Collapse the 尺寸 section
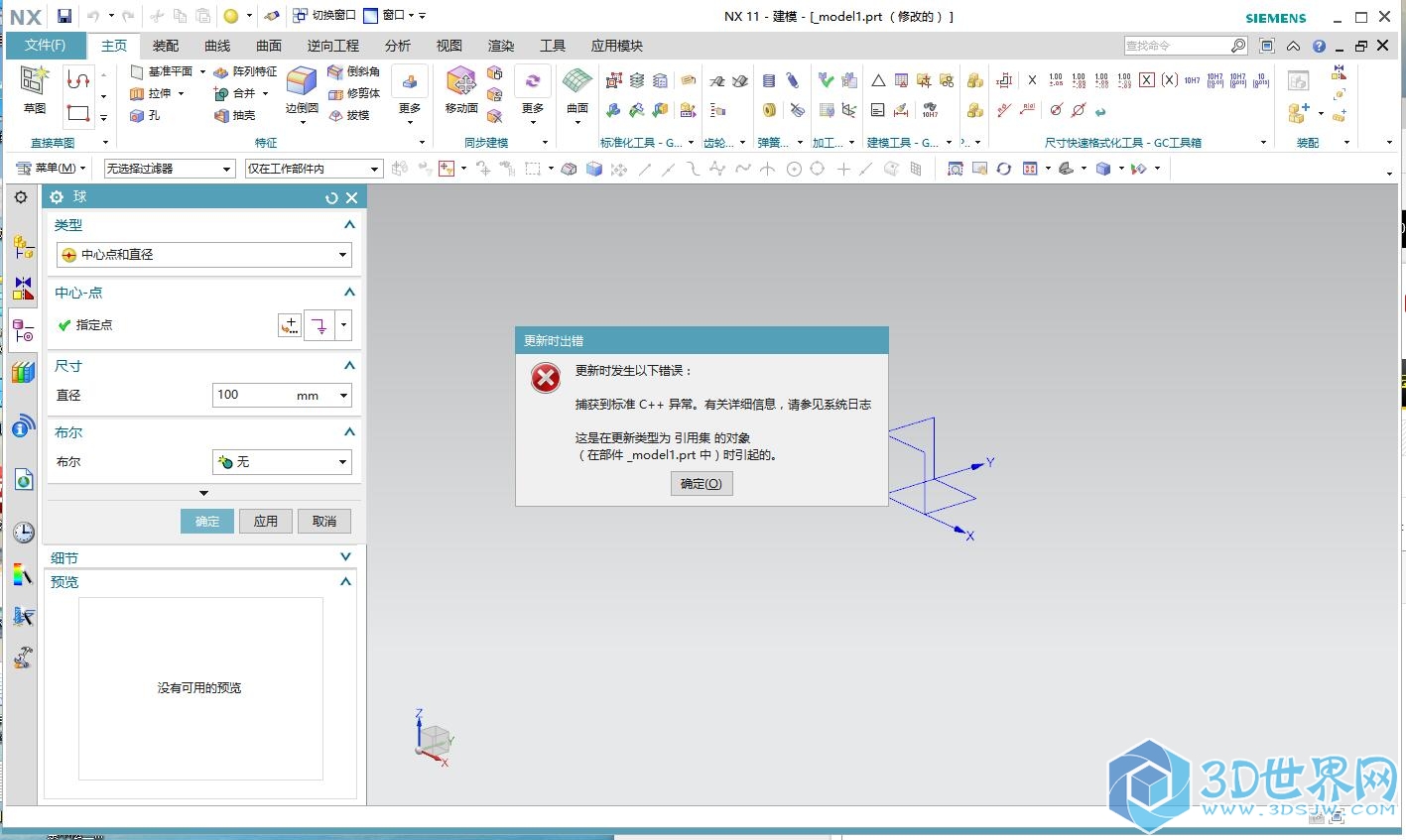The width and height of the screenshot is (1406, 840). (349, 366)
